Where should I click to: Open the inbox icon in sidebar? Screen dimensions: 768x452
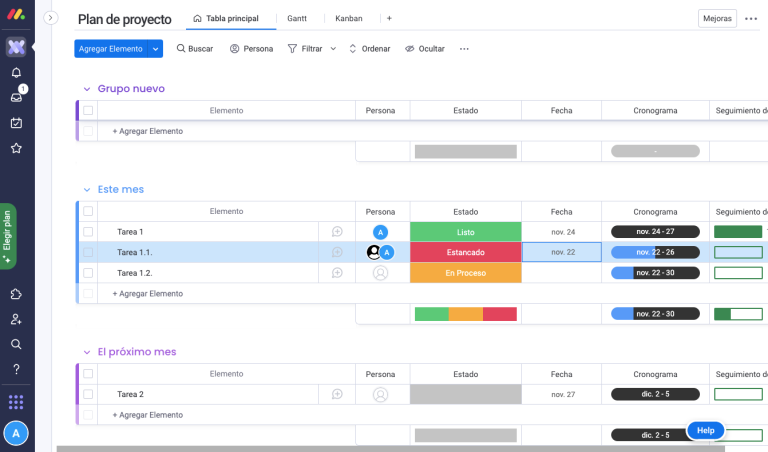point(16,97)
